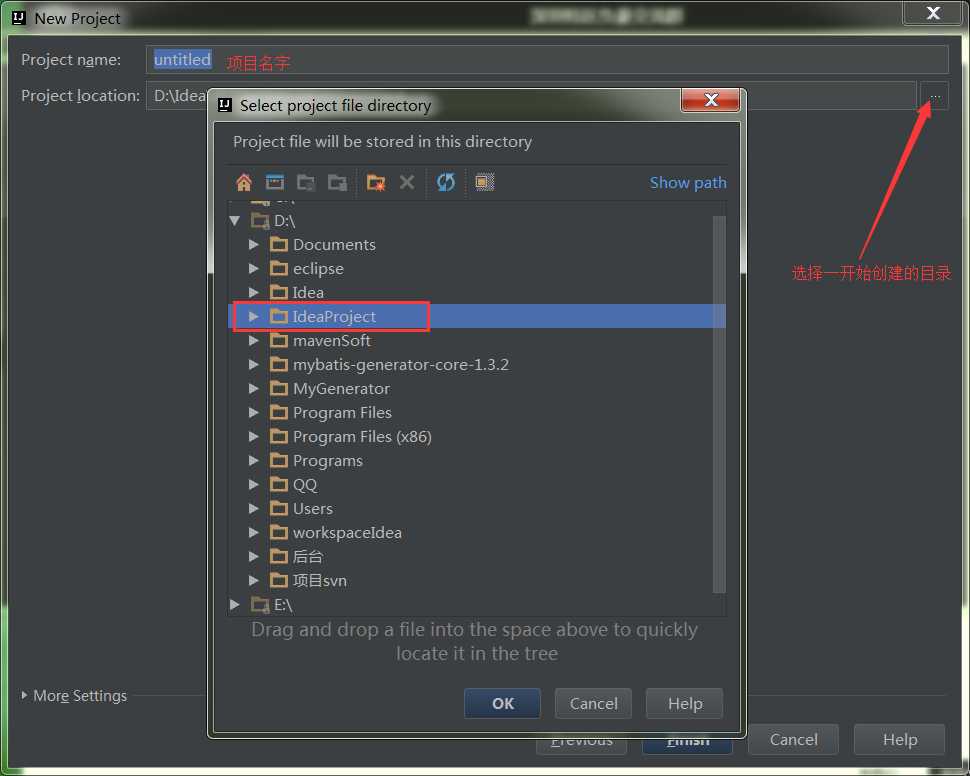Click the Show path link
Image resolution: width=970 pixels, height=776 pixels.
[688, 183]
